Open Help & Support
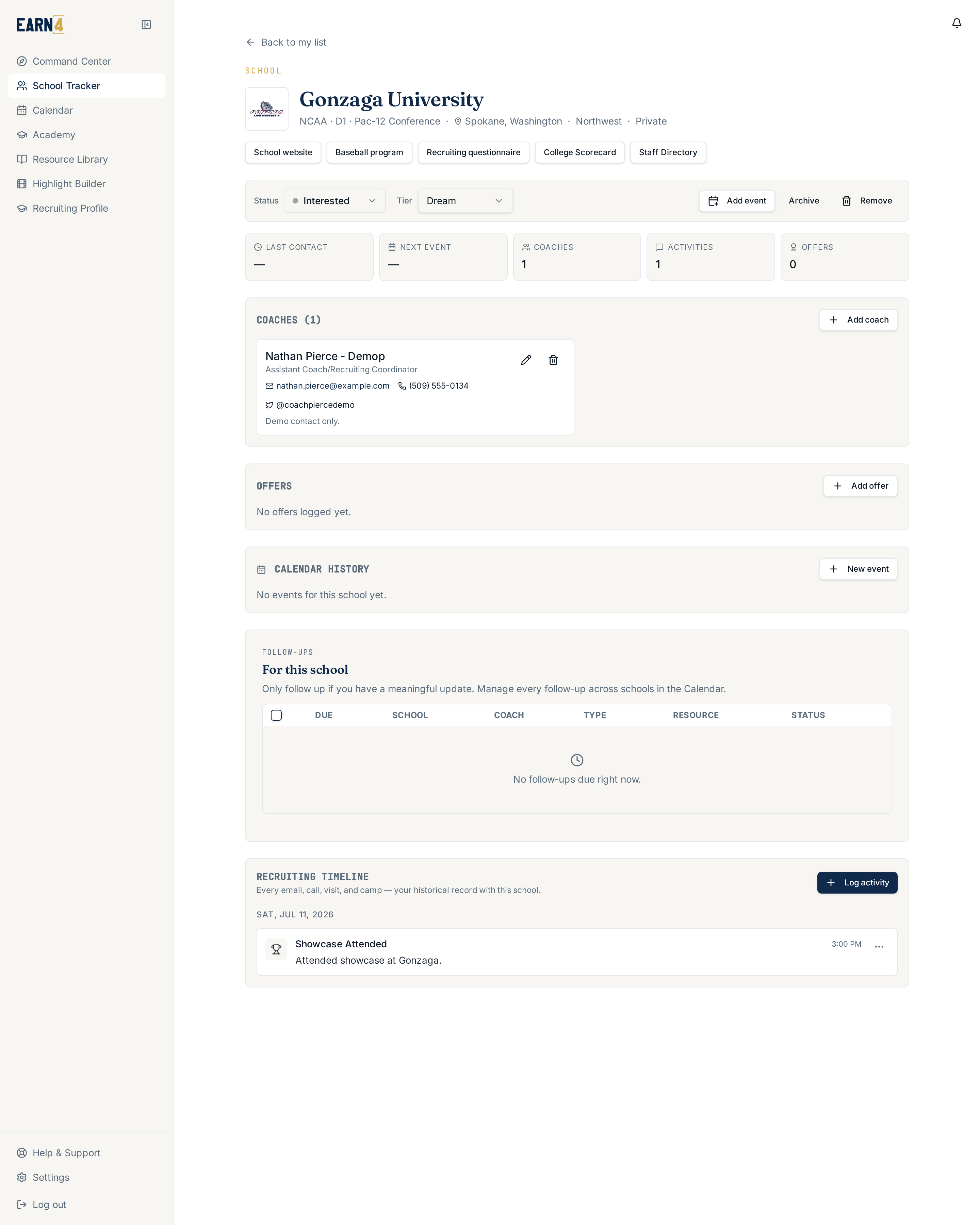This screenshot has height=1225, width=980. pyautogui.click(x=87, y=1153)
